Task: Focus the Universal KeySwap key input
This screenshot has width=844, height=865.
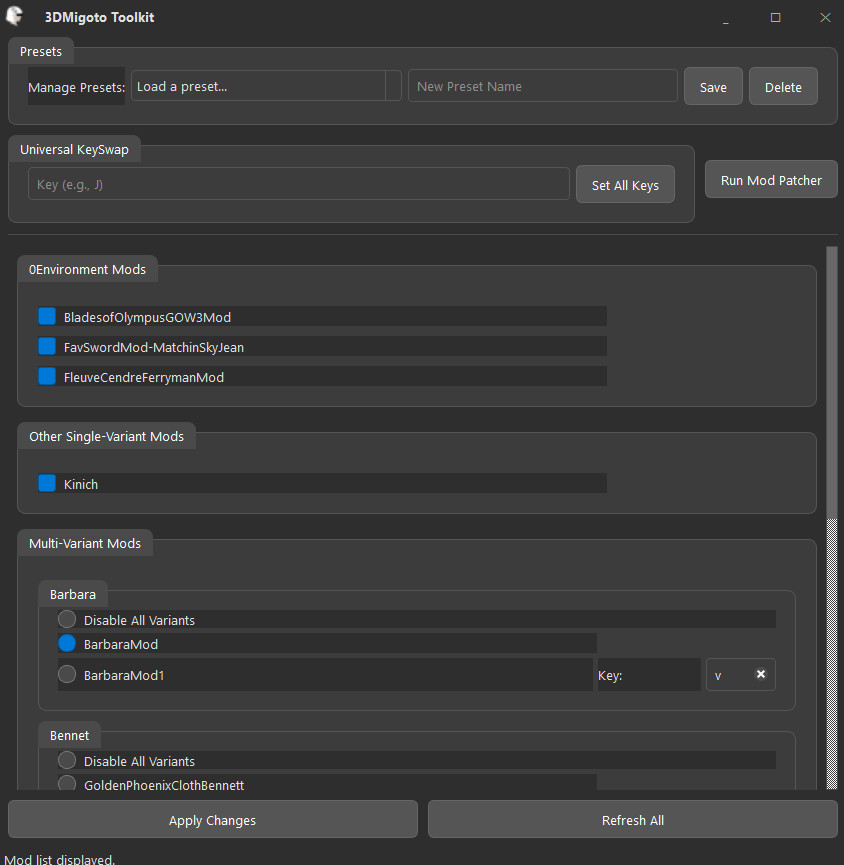Action: tap(297, 184)
